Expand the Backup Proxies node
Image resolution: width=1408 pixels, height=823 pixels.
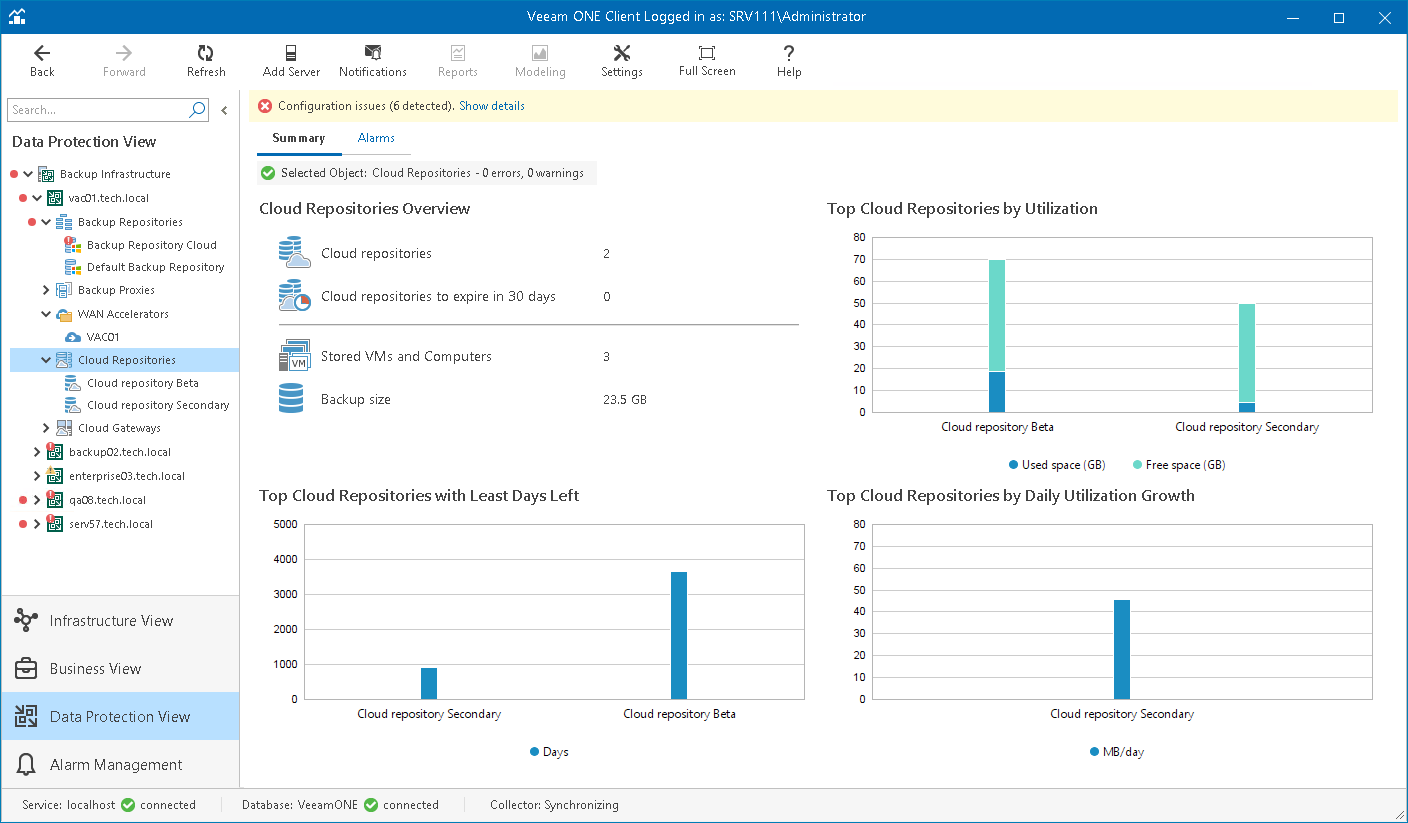(x=46, y=290)
